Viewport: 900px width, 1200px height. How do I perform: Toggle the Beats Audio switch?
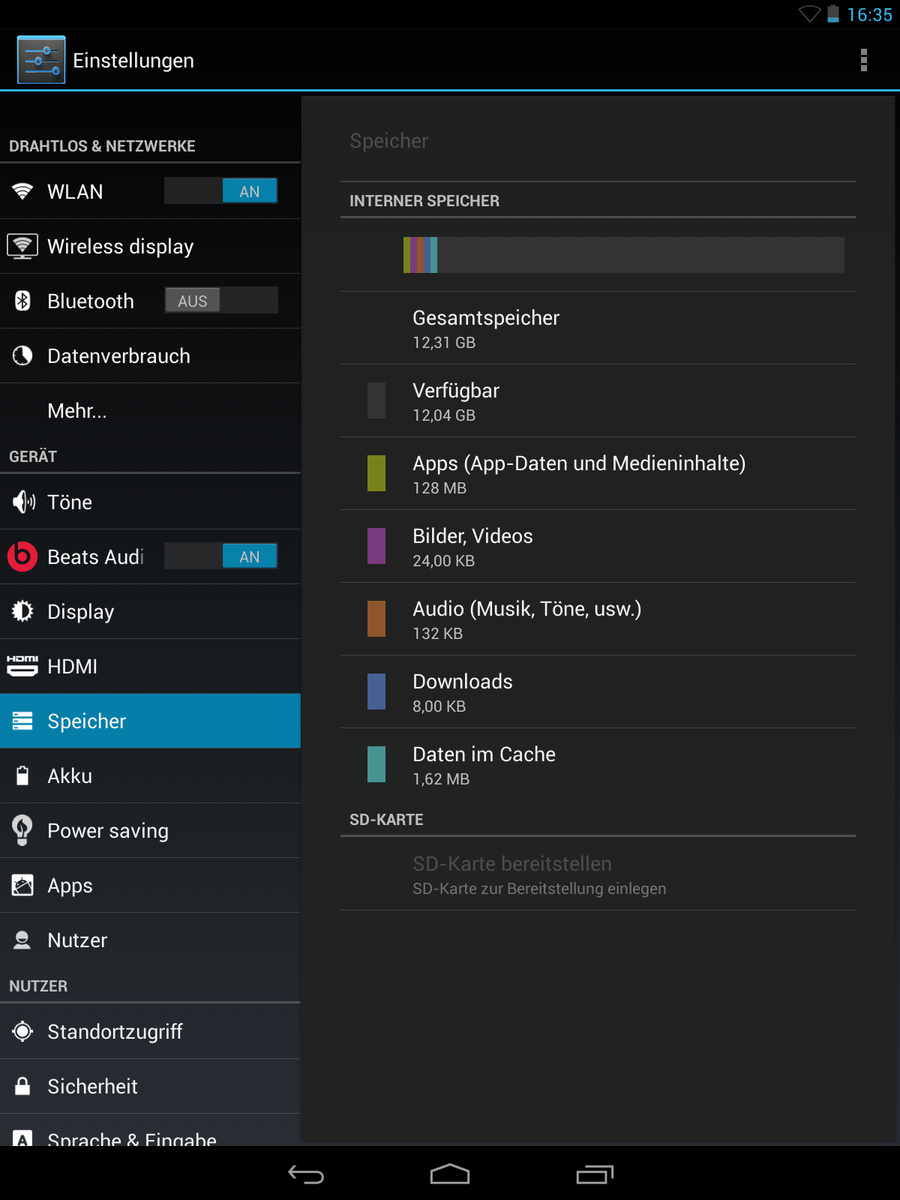[221, 557]
